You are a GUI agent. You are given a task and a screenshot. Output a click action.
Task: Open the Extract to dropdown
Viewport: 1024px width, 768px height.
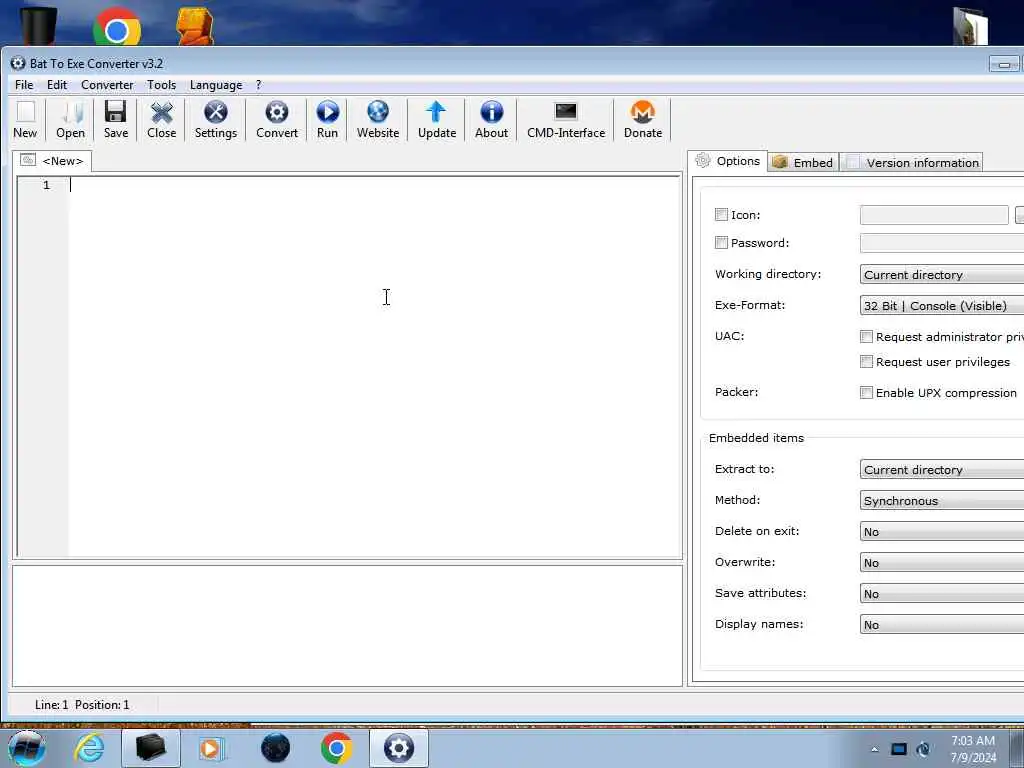942,470
